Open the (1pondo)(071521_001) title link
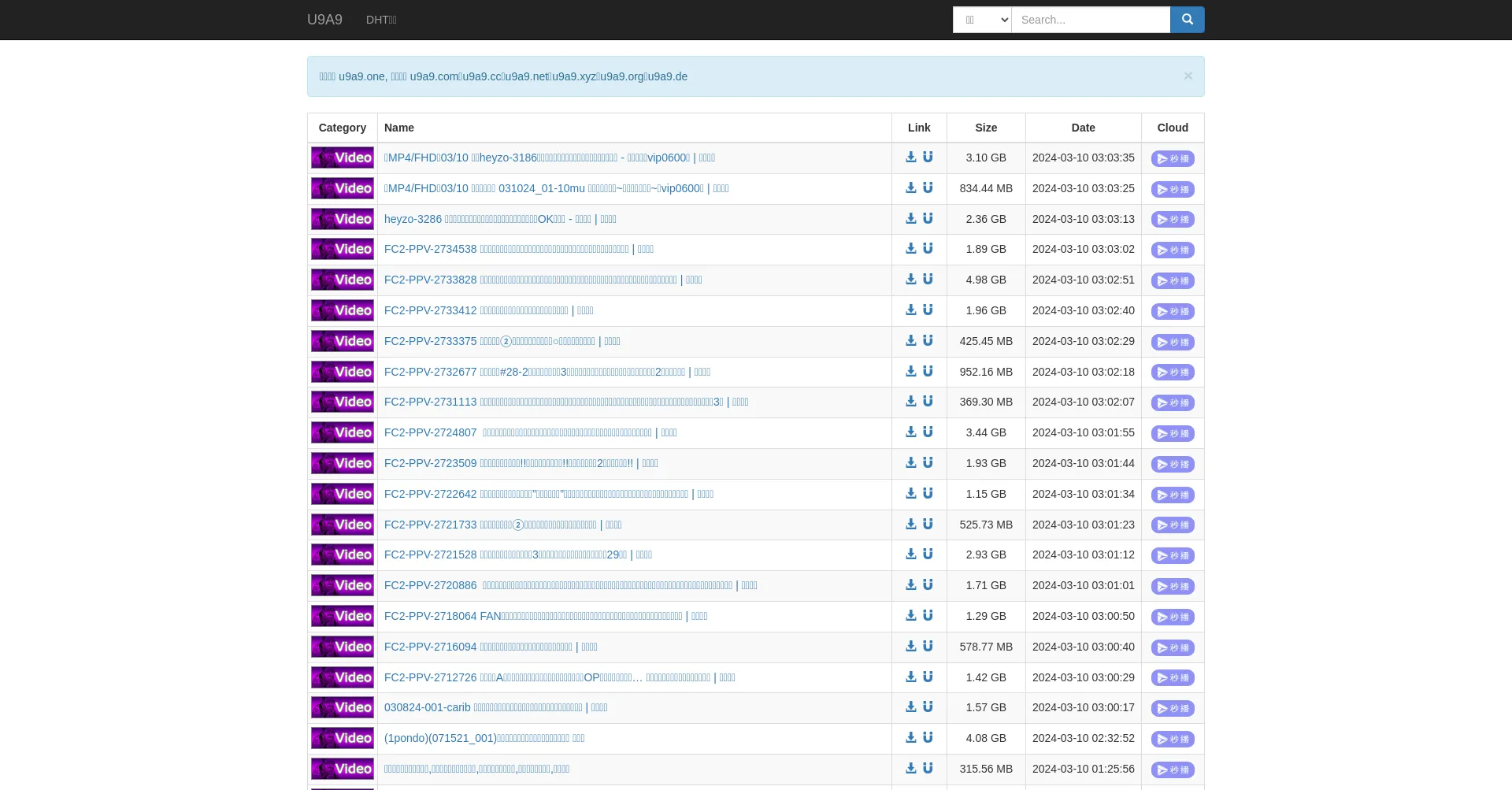 click(484, 738)
